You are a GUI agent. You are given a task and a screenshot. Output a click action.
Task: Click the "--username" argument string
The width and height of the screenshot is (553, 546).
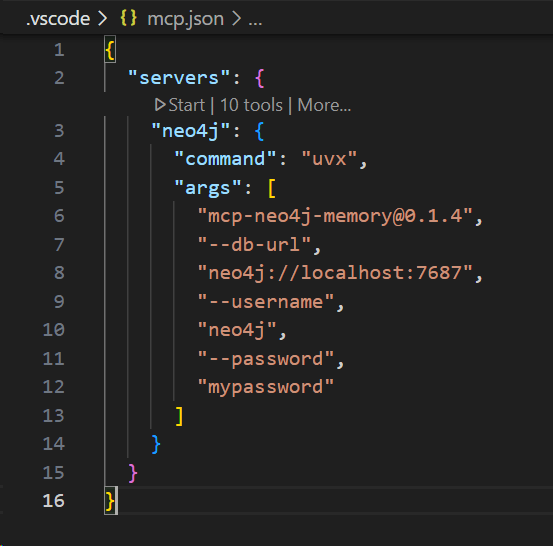(266, 302)
